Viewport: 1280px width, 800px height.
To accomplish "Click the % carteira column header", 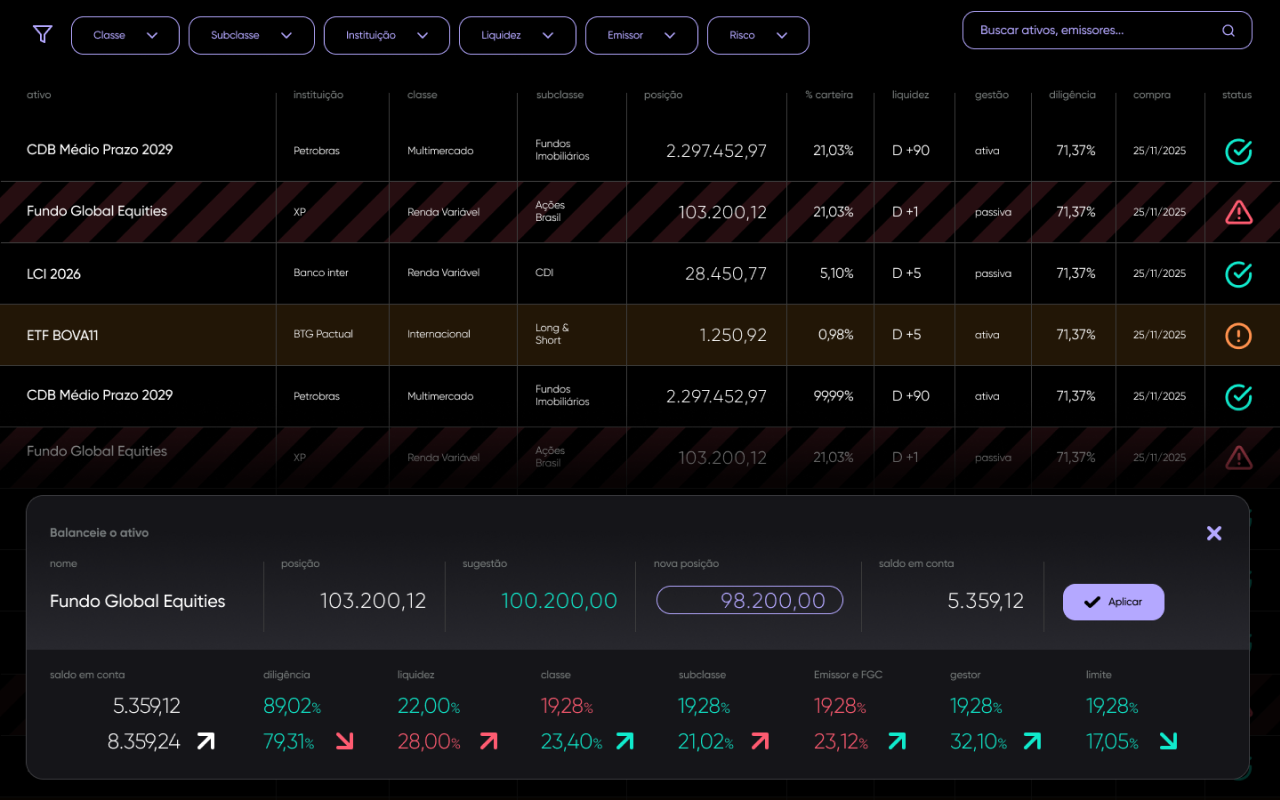I will pyautogui.click(x=829, y=95).
